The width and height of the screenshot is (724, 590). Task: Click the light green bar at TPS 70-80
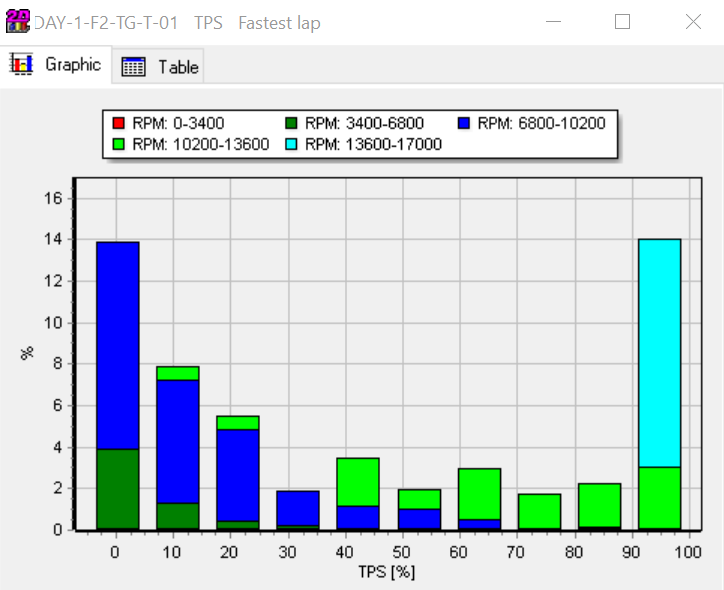[x=539, y=510]
